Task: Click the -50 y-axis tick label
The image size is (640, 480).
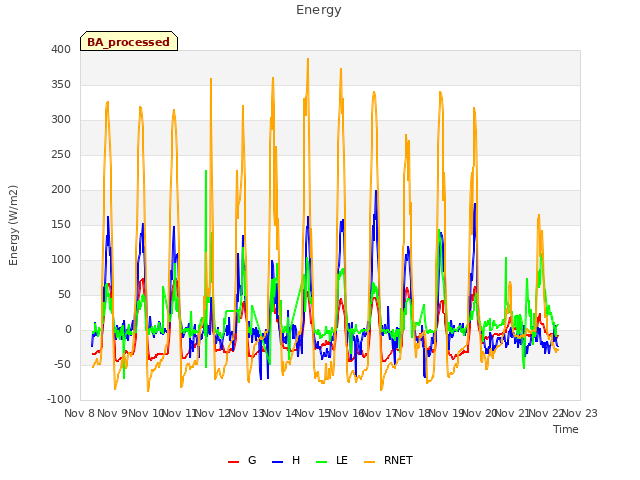Action: [x=62, y=364]
